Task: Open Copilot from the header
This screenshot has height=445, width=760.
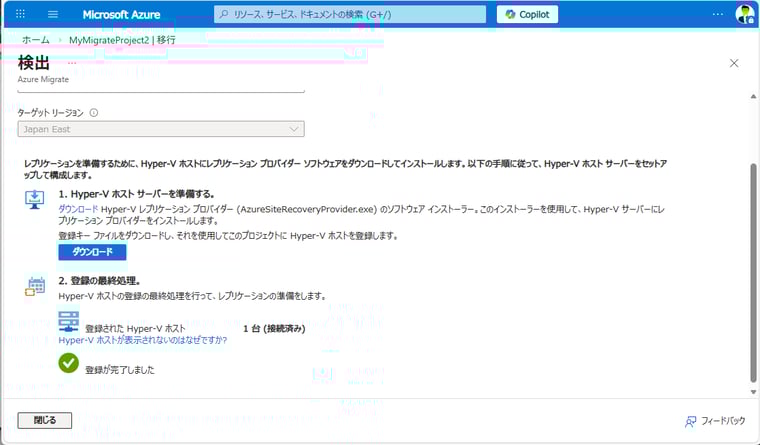Action: point(527,15)
